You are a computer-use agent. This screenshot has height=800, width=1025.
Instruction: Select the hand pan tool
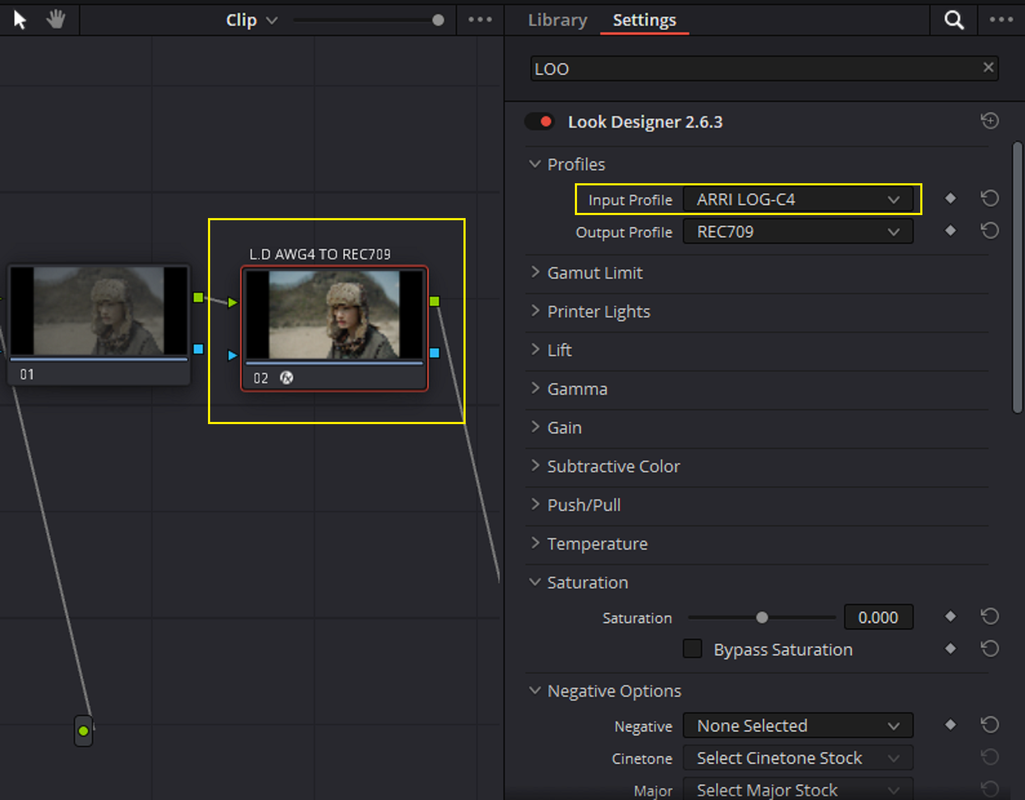pyautogui.click(x=56, y=20)
